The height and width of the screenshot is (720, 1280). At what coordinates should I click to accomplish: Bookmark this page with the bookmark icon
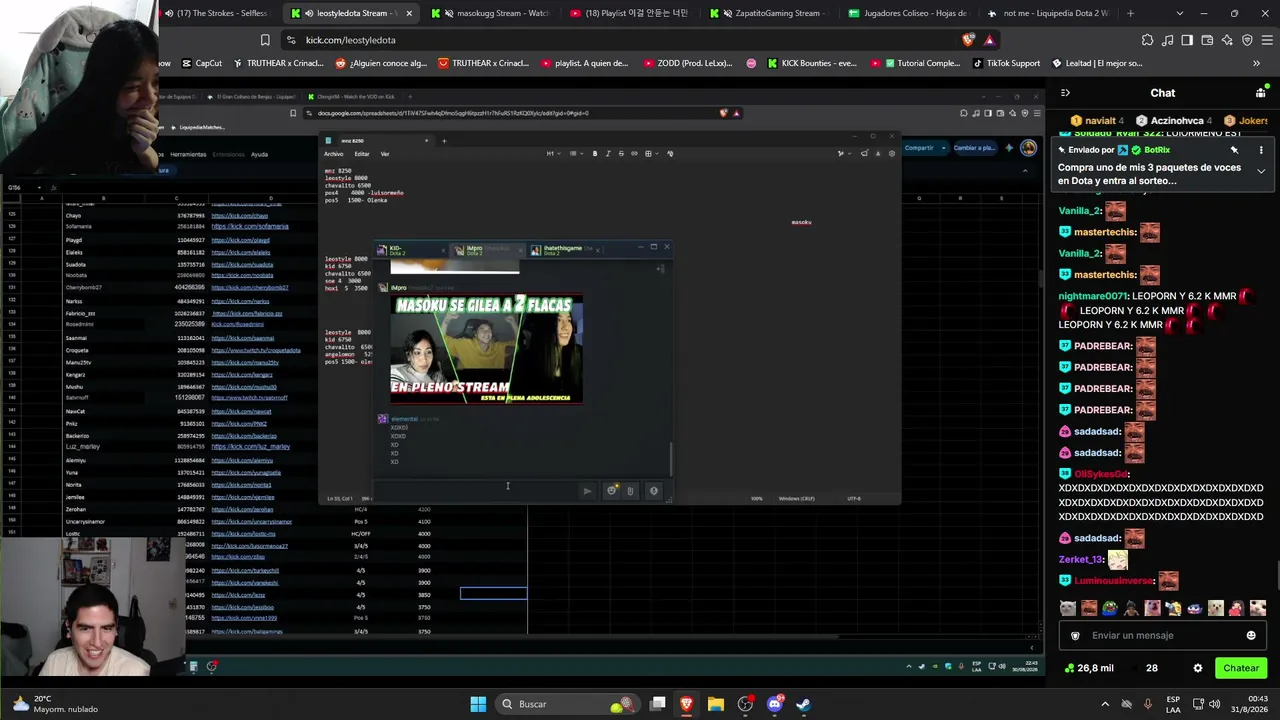(265, 40)
